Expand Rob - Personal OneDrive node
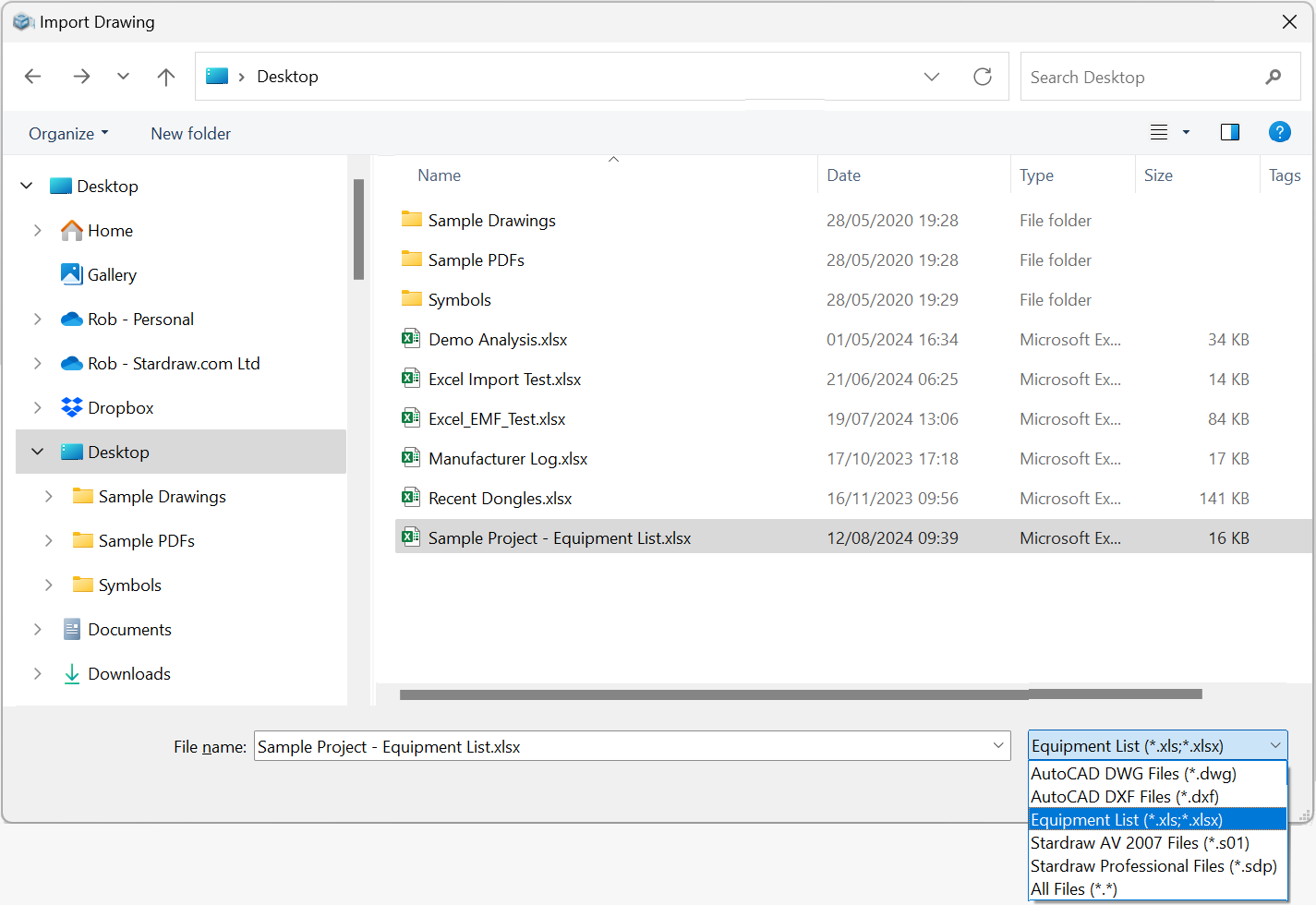The image size is (1316, 905). coord(38,319)
